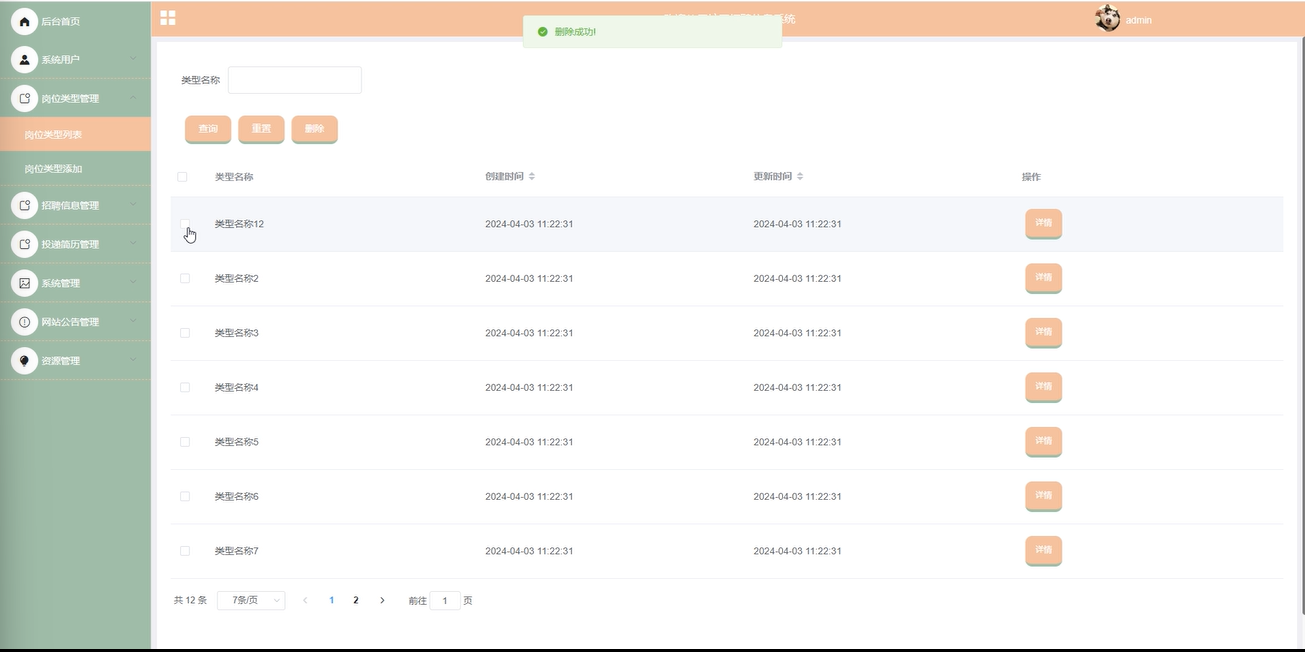Click the person icon beside 系统用户
The width and height of the screenshot is (1305, 652).
(x=24, y=60)
